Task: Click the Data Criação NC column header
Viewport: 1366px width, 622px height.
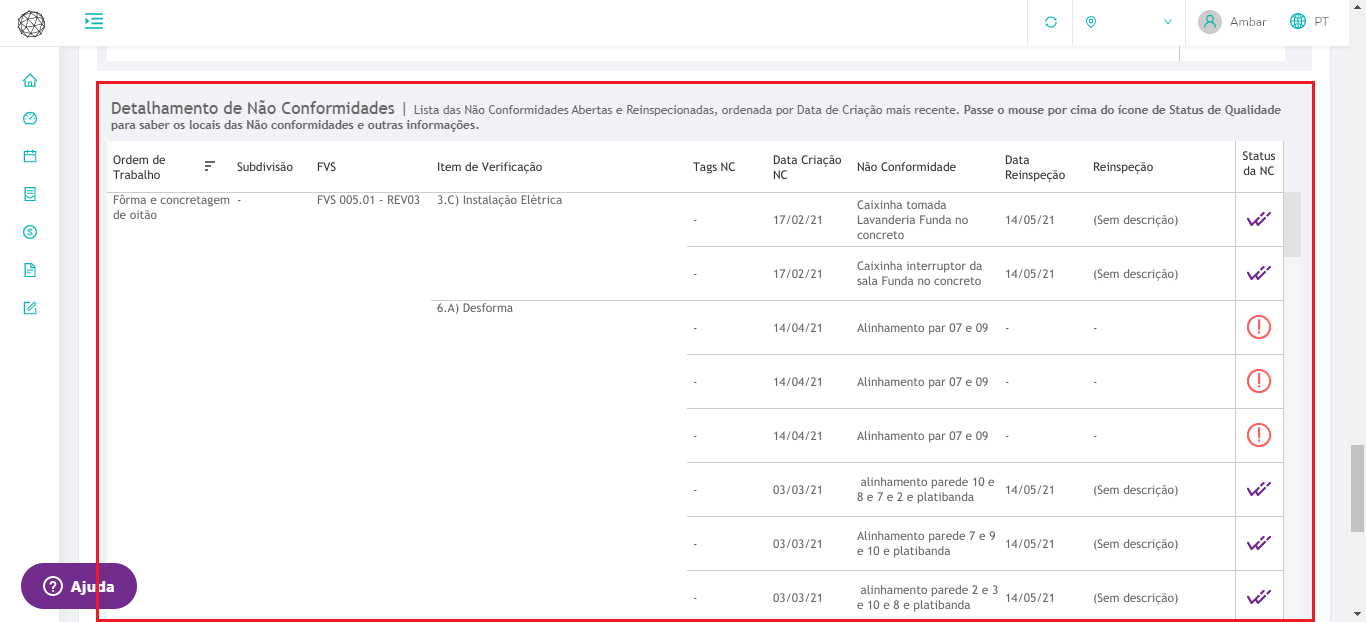Action: click(x=807, y=167)
